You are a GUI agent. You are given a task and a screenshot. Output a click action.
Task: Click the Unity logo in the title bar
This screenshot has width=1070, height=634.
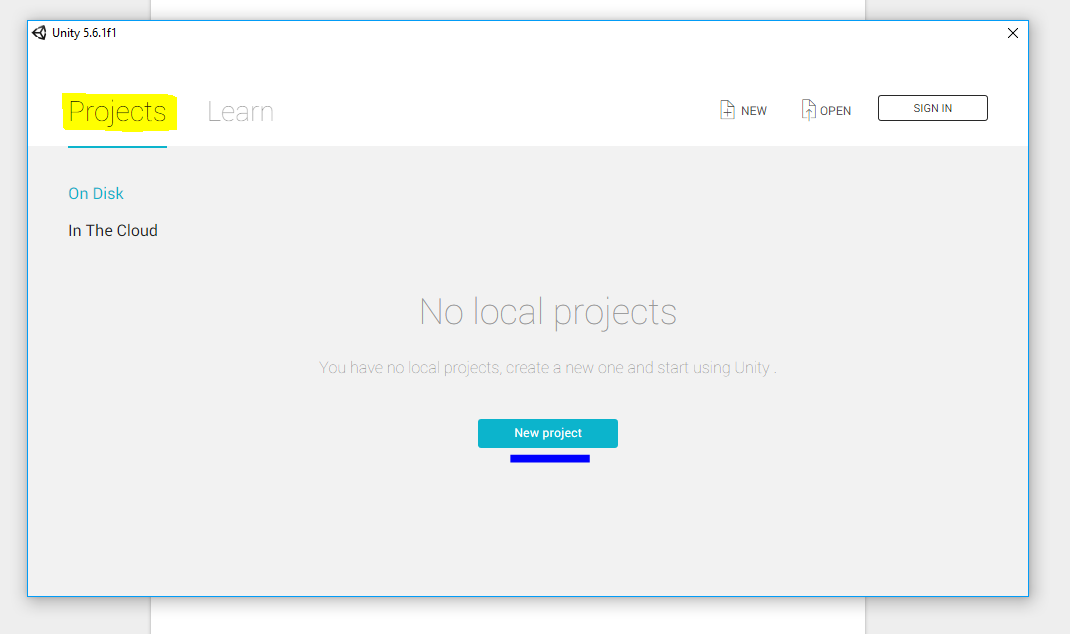click(x=40, y=33)
